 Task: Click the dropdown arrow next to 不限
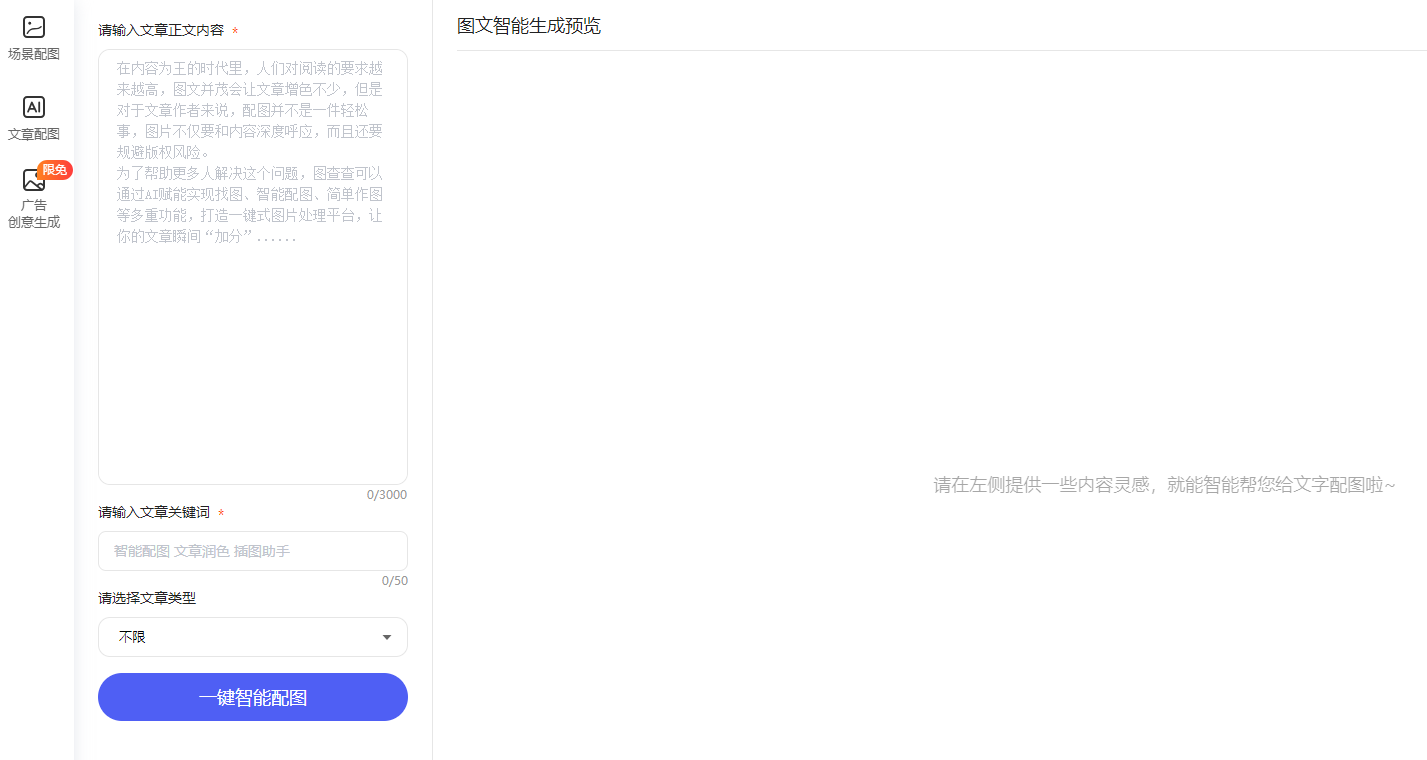[x=387, y=636]
